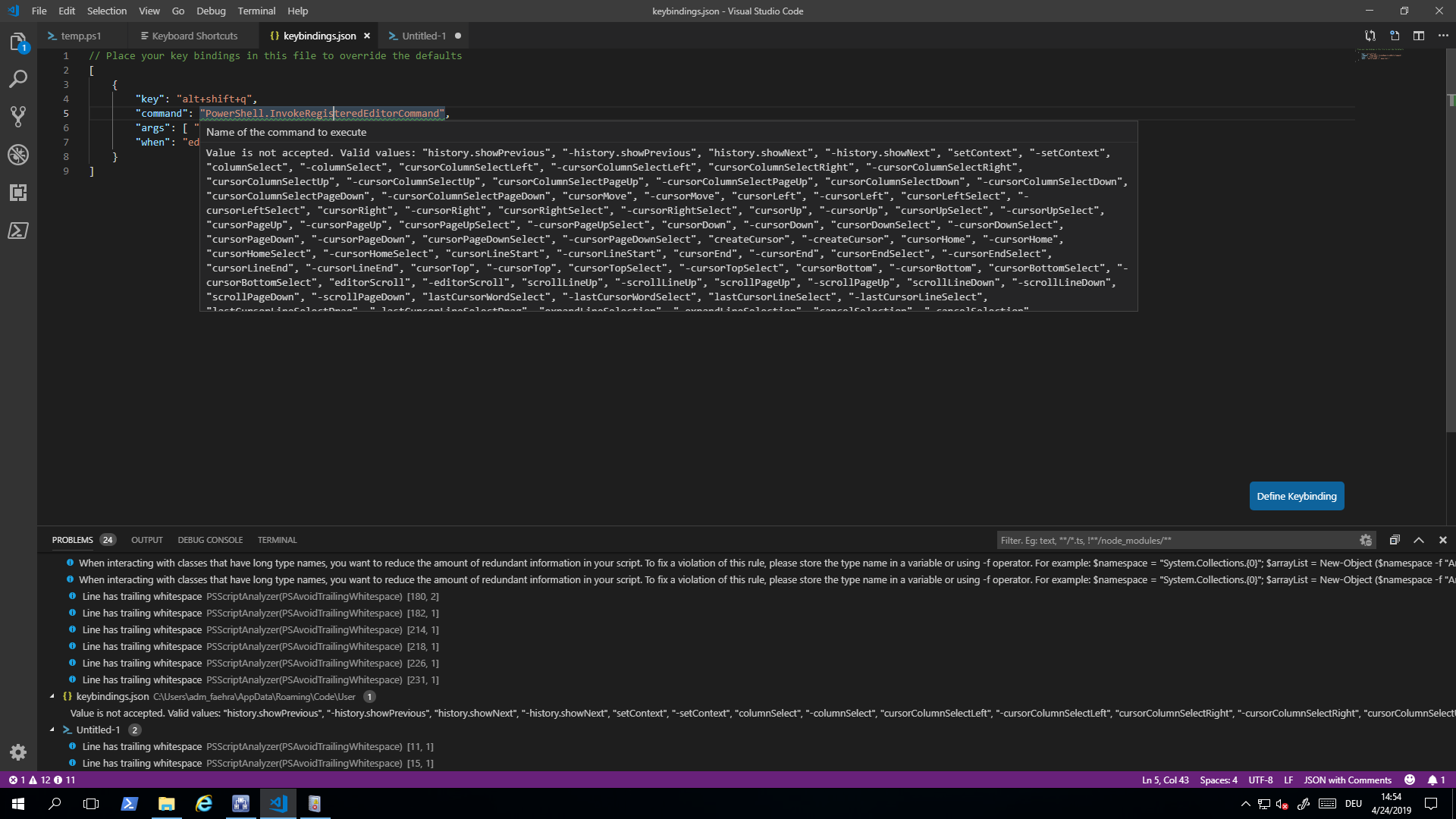The width and height of the screenshot is (1456, 819).
Task: Open go to line via Ln 5, Col 43
Action: pyautogui.click(x=1165, y=780)
